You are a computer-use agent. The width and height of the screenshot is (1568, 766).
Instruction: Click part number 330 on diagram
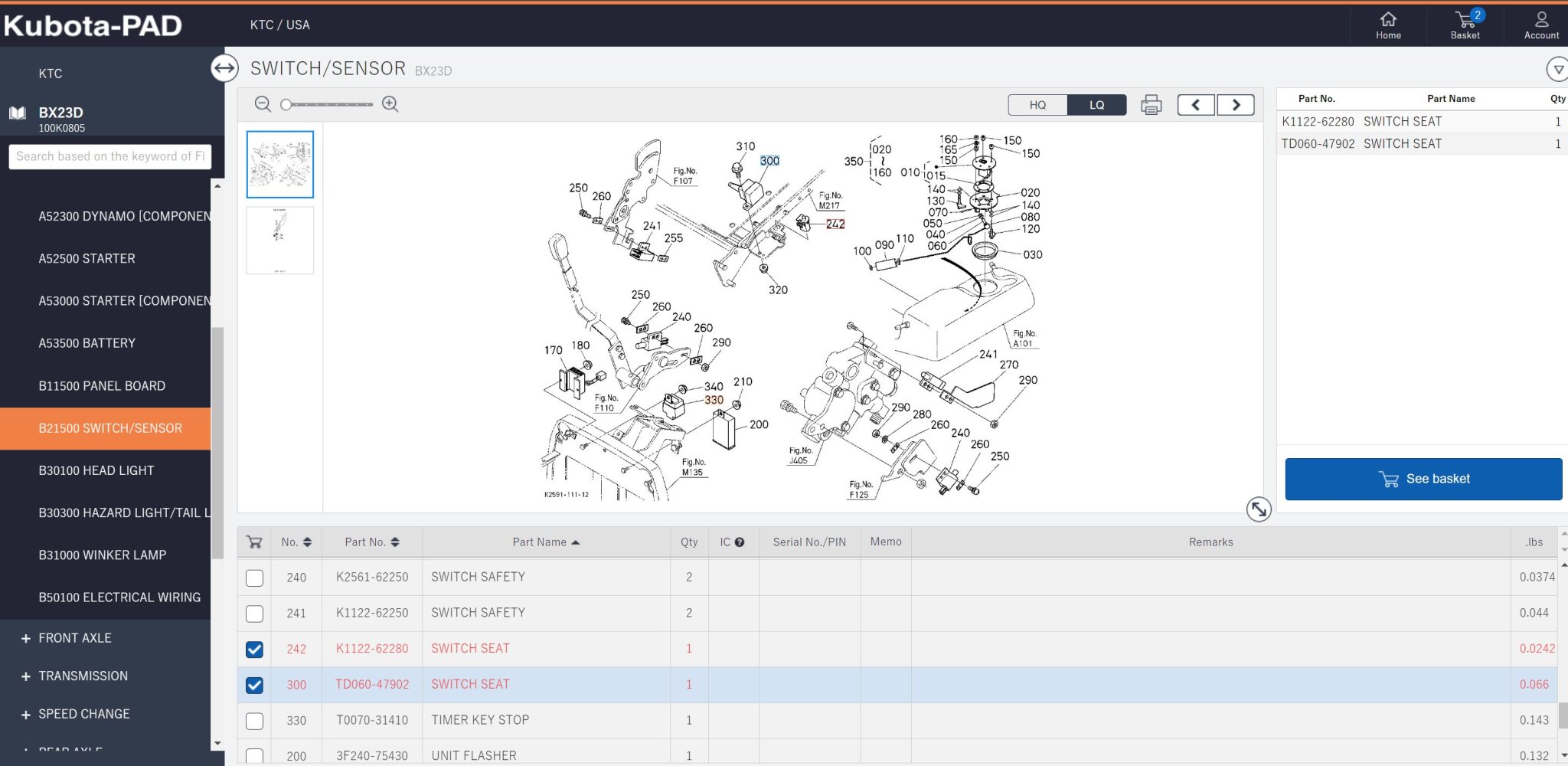(x=714, y=400)
